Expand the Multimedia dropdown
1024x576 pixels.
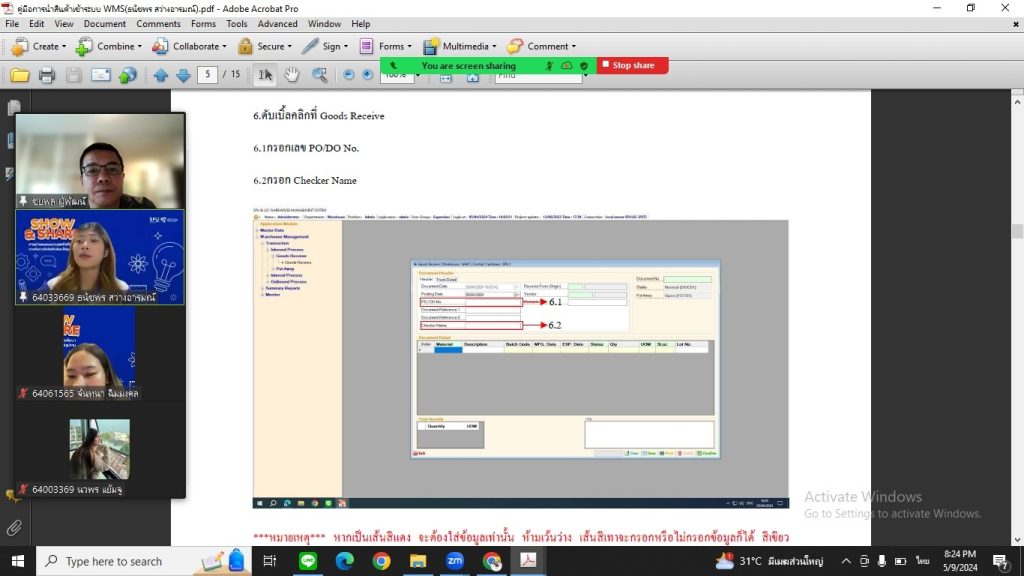pyautogui.click(x=460, y=46)
